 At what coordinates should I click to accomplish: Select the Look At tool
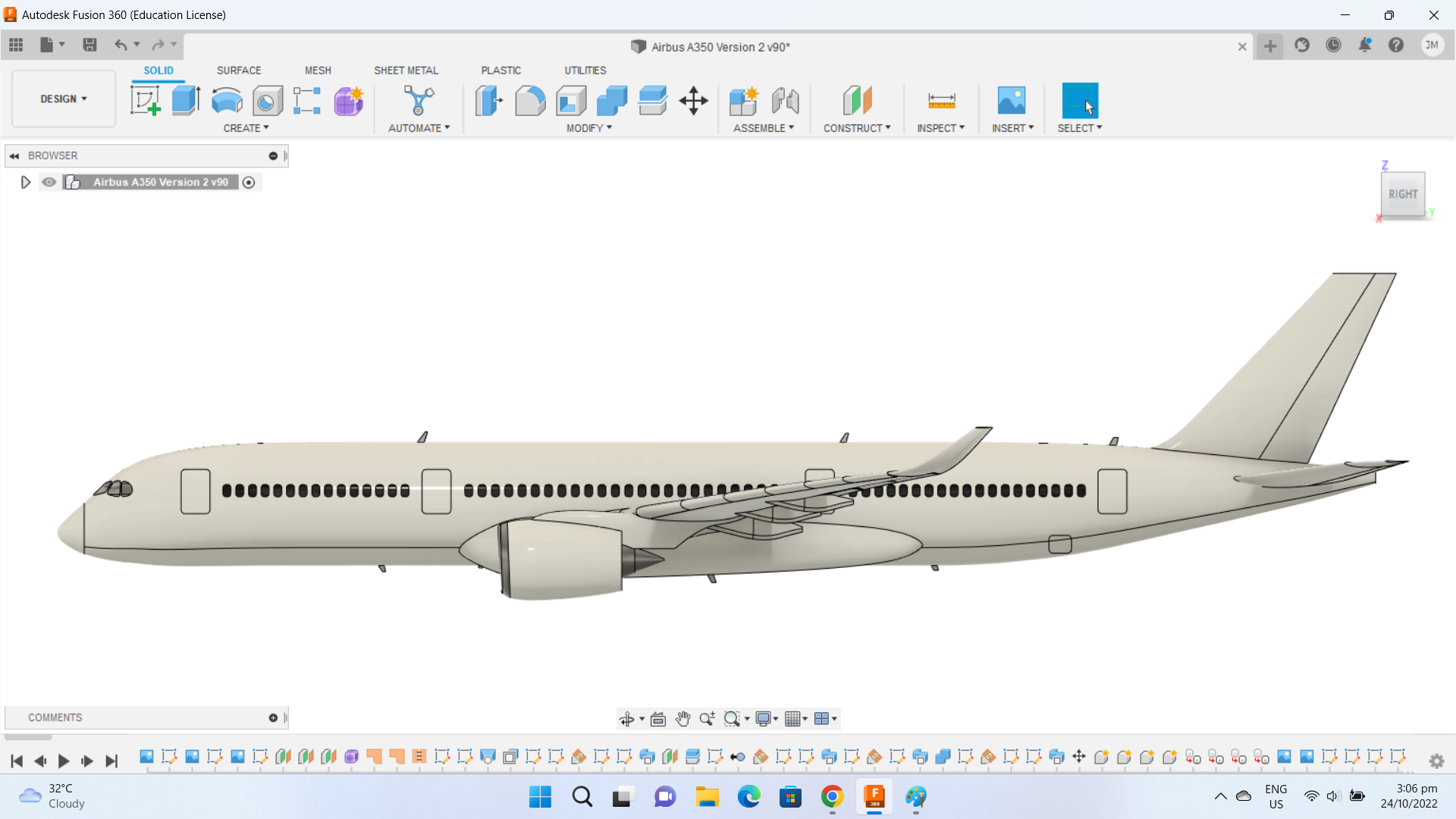click(x=658, y=719)
